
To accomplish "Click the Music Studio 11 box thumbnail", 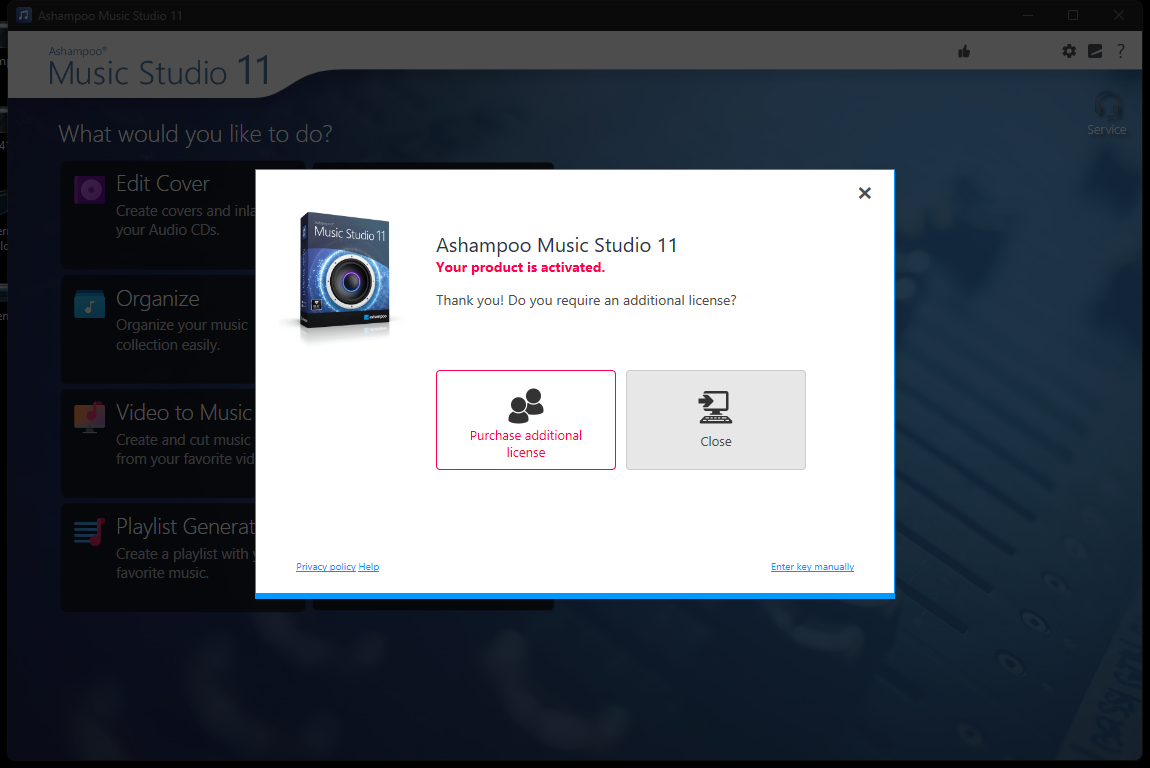I will pos(344,271).
